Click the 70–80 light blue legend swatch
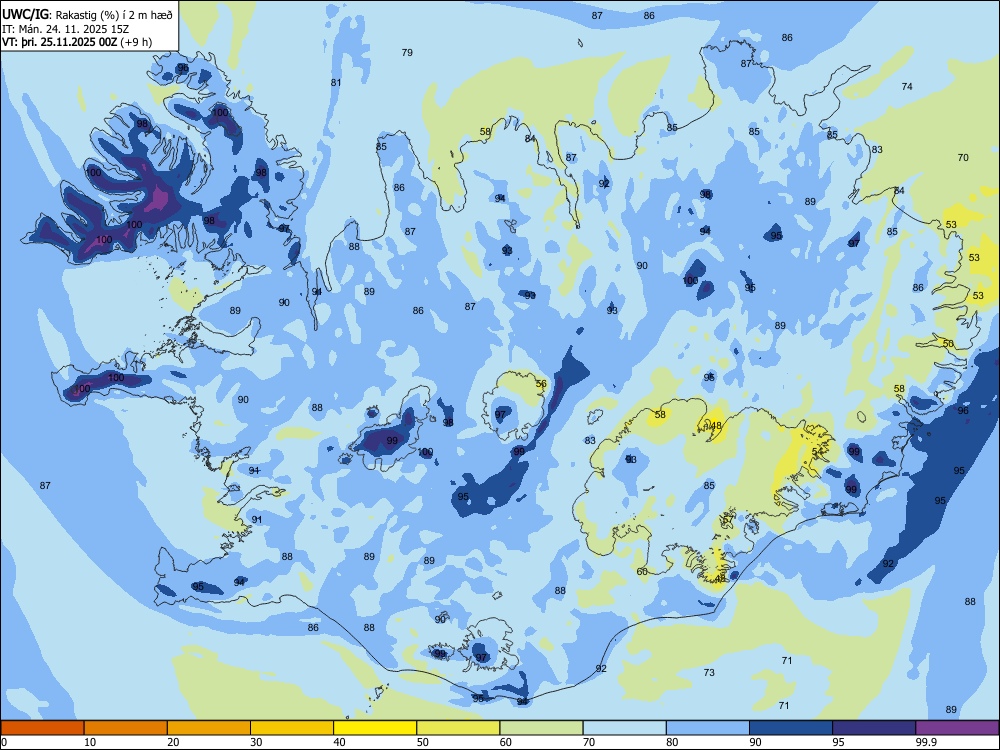This screenshot has width=1000, height=750. 624,728
